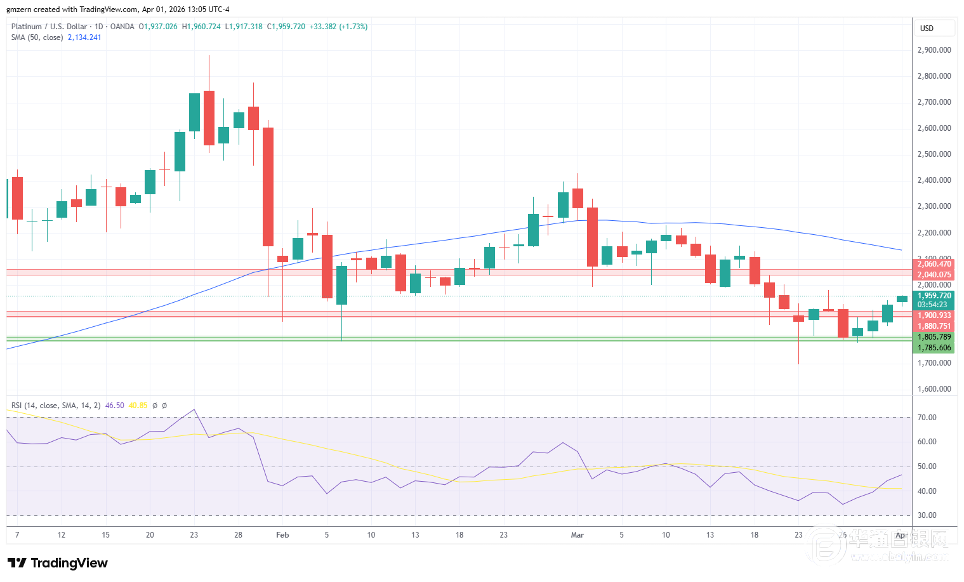Click the Mar label on the time axis
This screenshot has width=964, height=582.
(577, 535)
